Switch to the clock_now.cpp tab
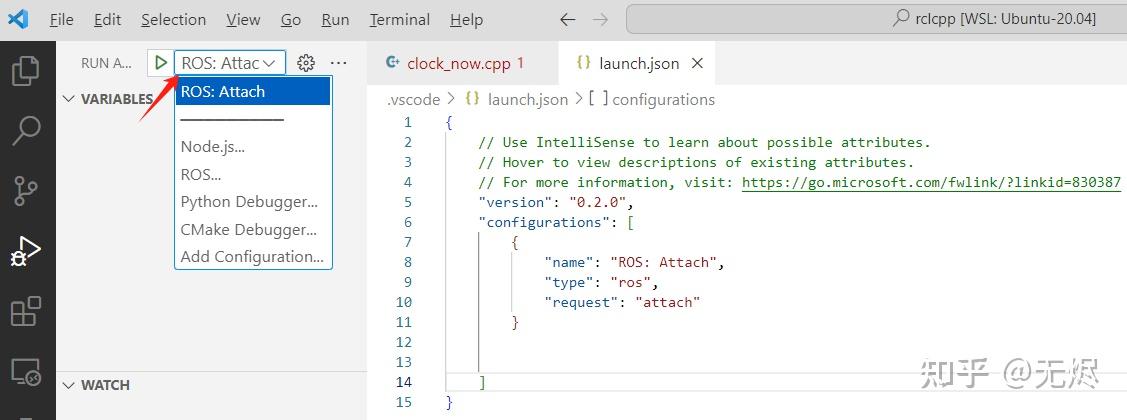 461,63
